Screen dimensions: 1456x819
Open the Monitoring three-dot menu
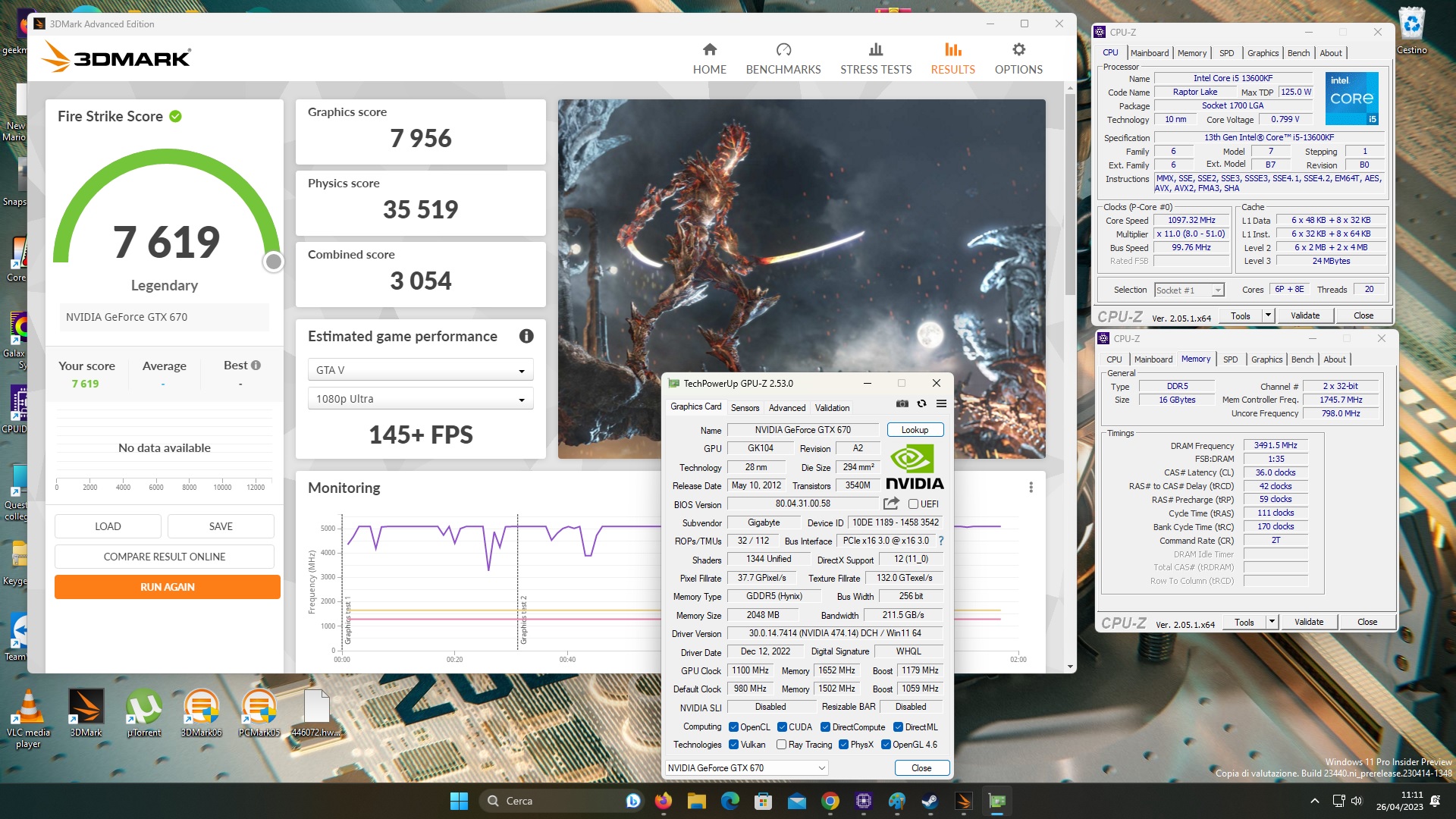(1031, 488)
